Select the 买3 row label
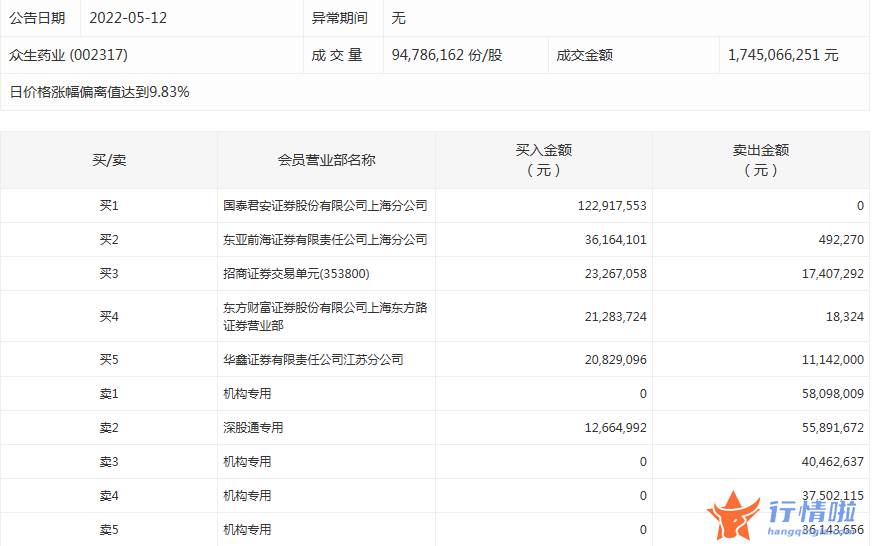The width and height of the screenshot is (872, 546). click(109, 274)
